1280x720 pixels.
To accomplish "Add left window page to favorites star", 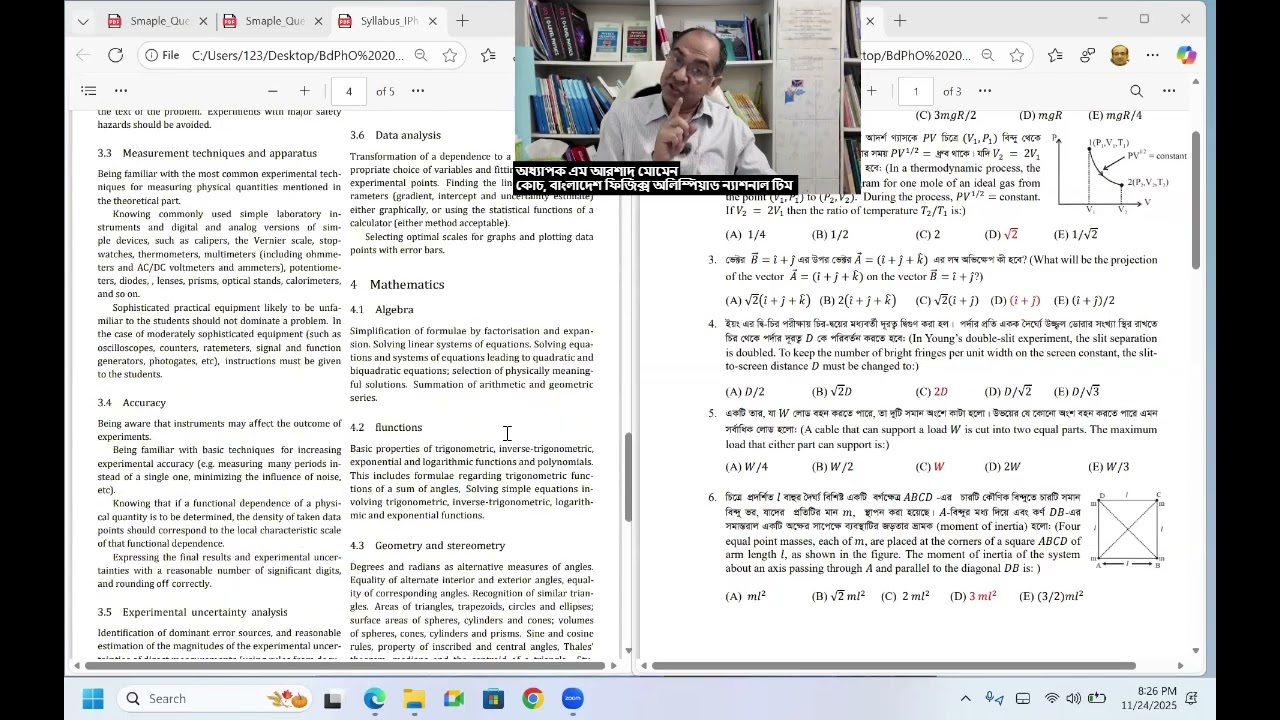I will [450, 55].
